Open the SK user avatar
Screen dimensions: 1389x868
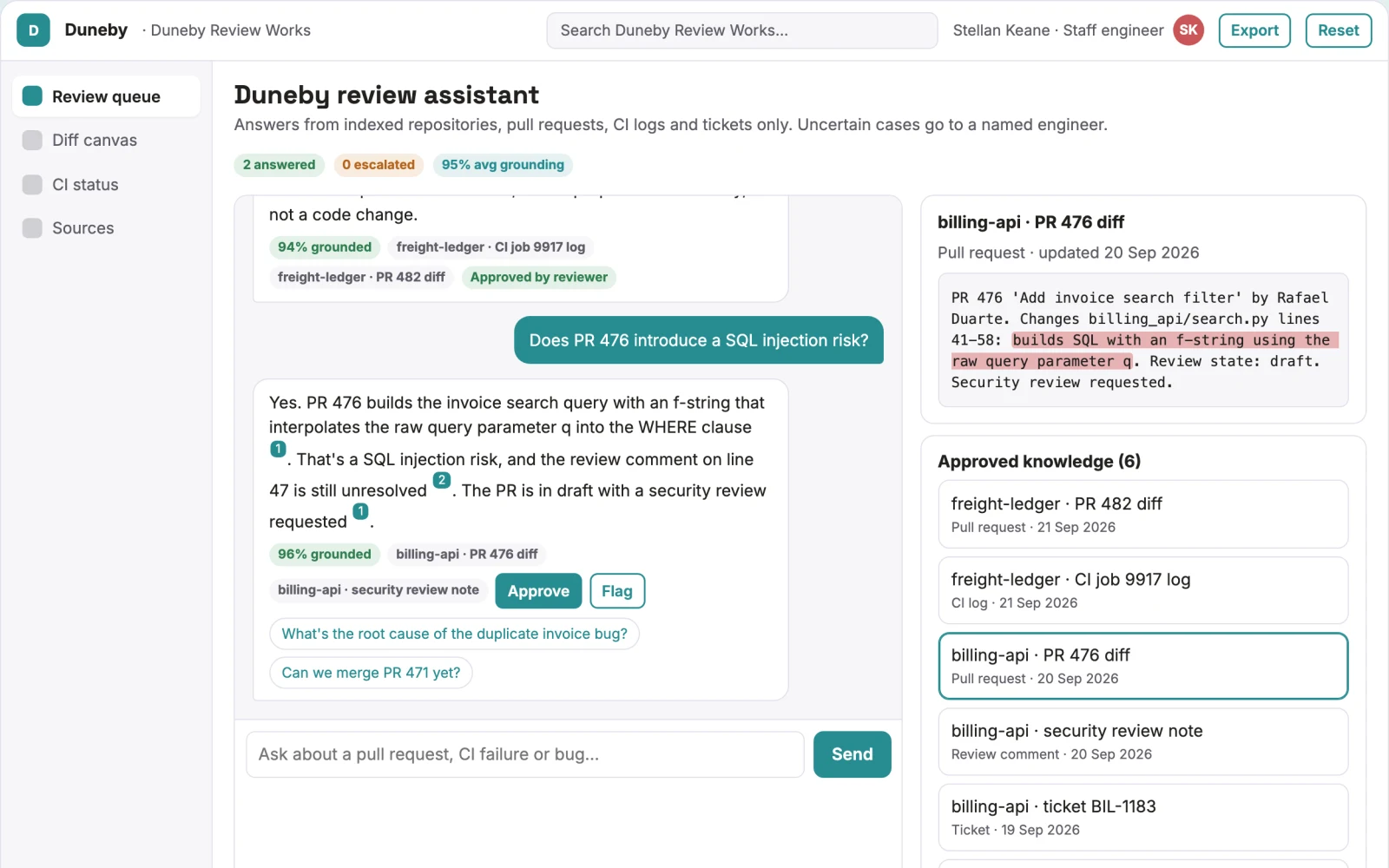click(x=1188, y=30)
